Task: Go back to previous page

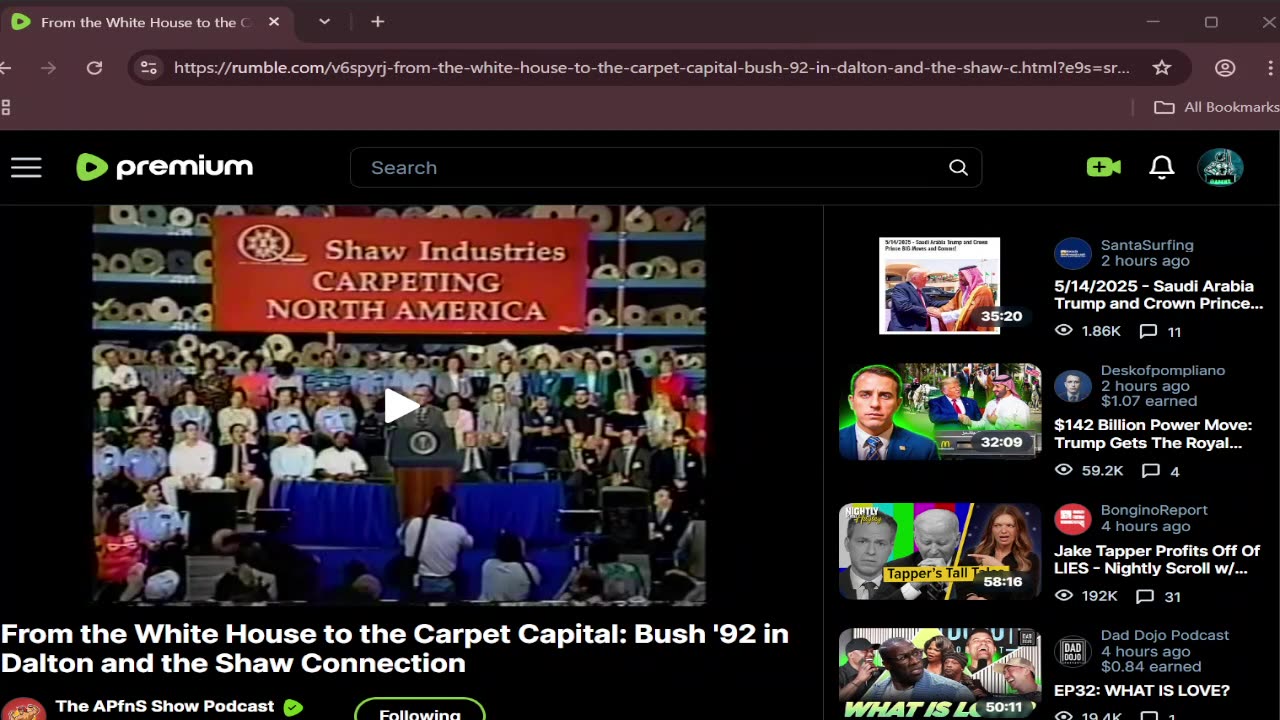Action: coord(6,68)
